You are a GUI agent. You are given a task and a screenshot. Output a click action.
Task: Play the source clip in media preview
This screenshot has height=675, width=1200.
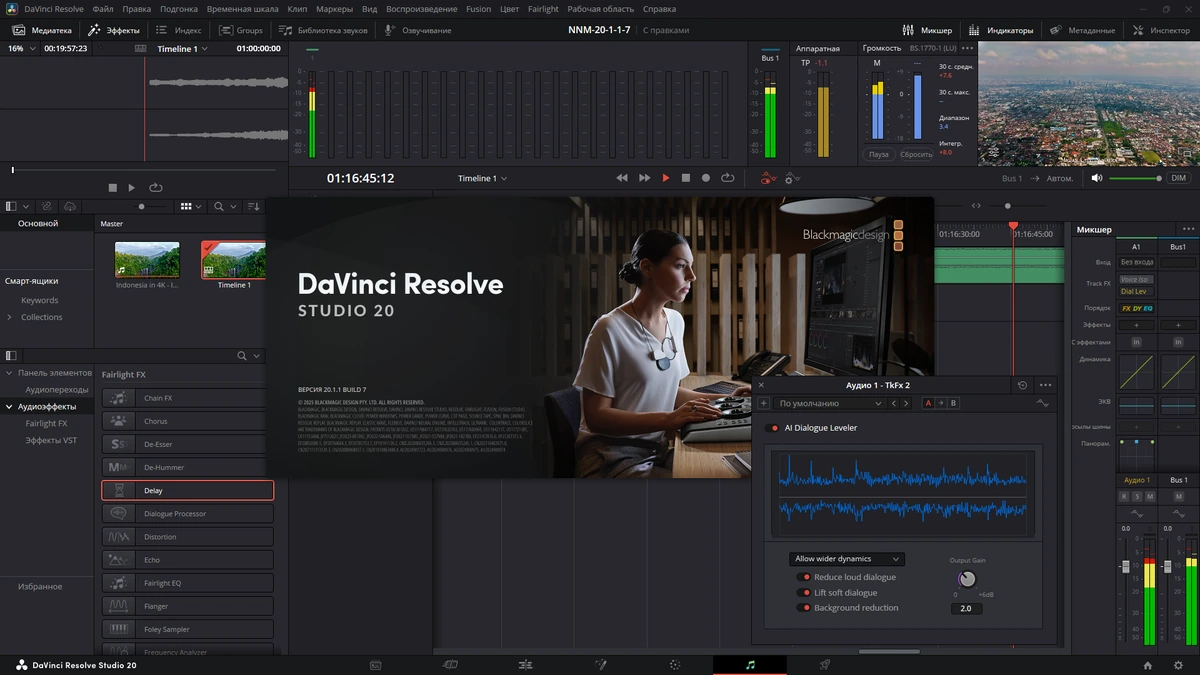click(132, 187)
